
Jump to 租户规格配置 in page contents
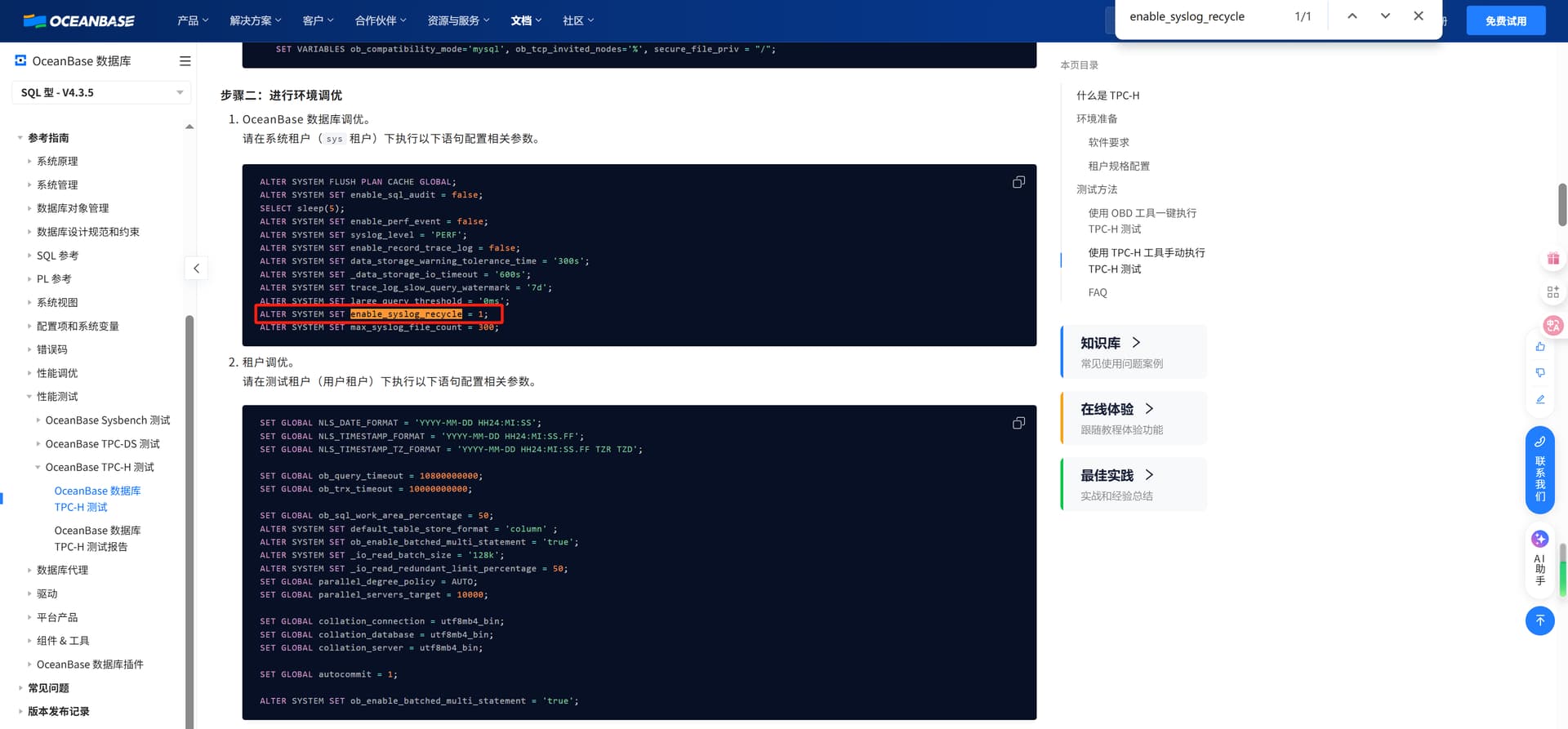click(1119, 166)
